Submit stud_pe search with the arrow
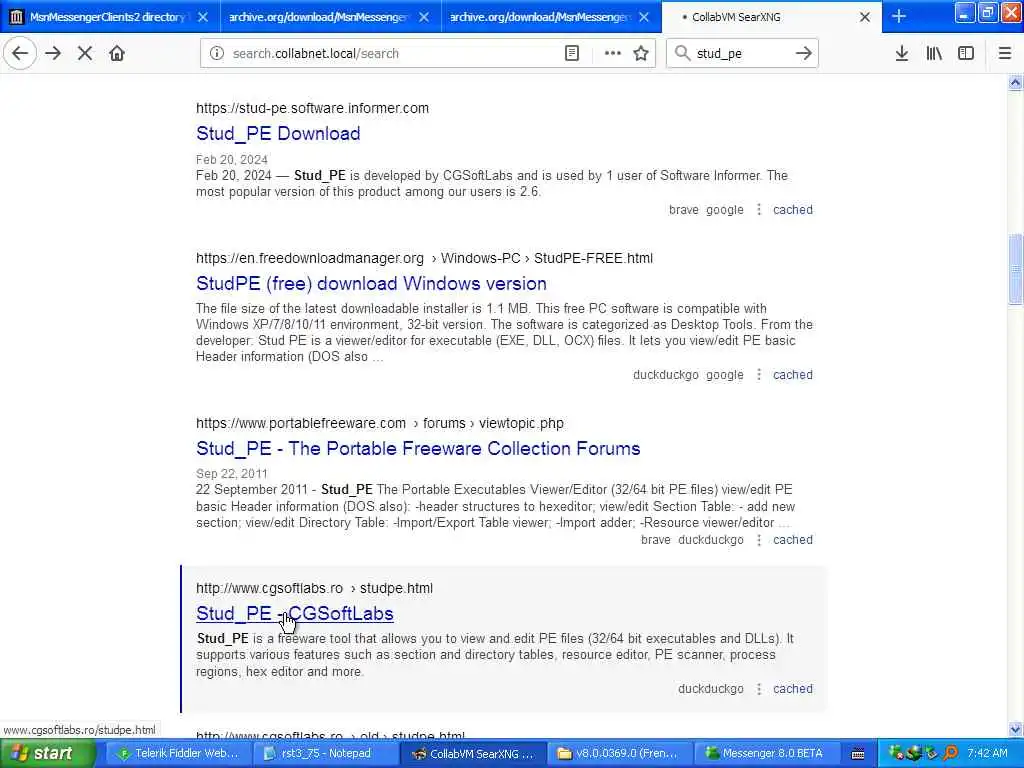This screenshot has width=1024, height=768. pos(804,54)
